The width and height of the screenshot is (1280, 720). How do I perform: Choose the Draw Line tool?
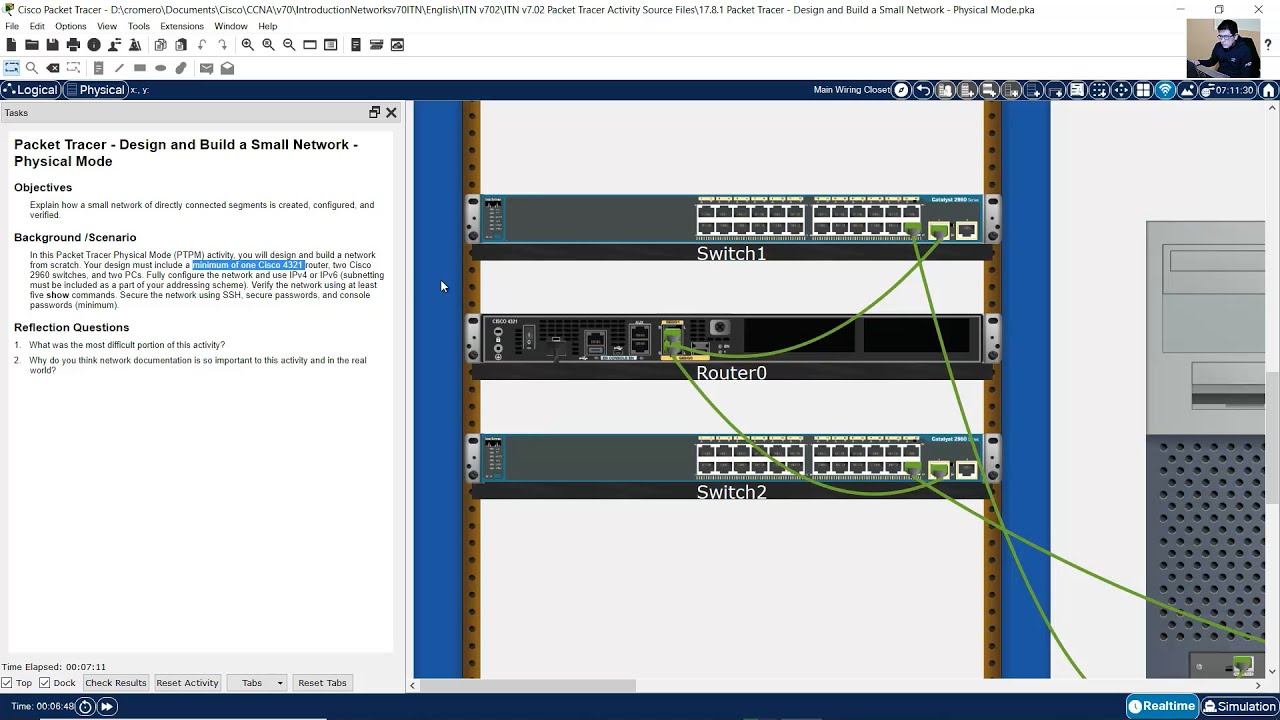click(119, 68)
